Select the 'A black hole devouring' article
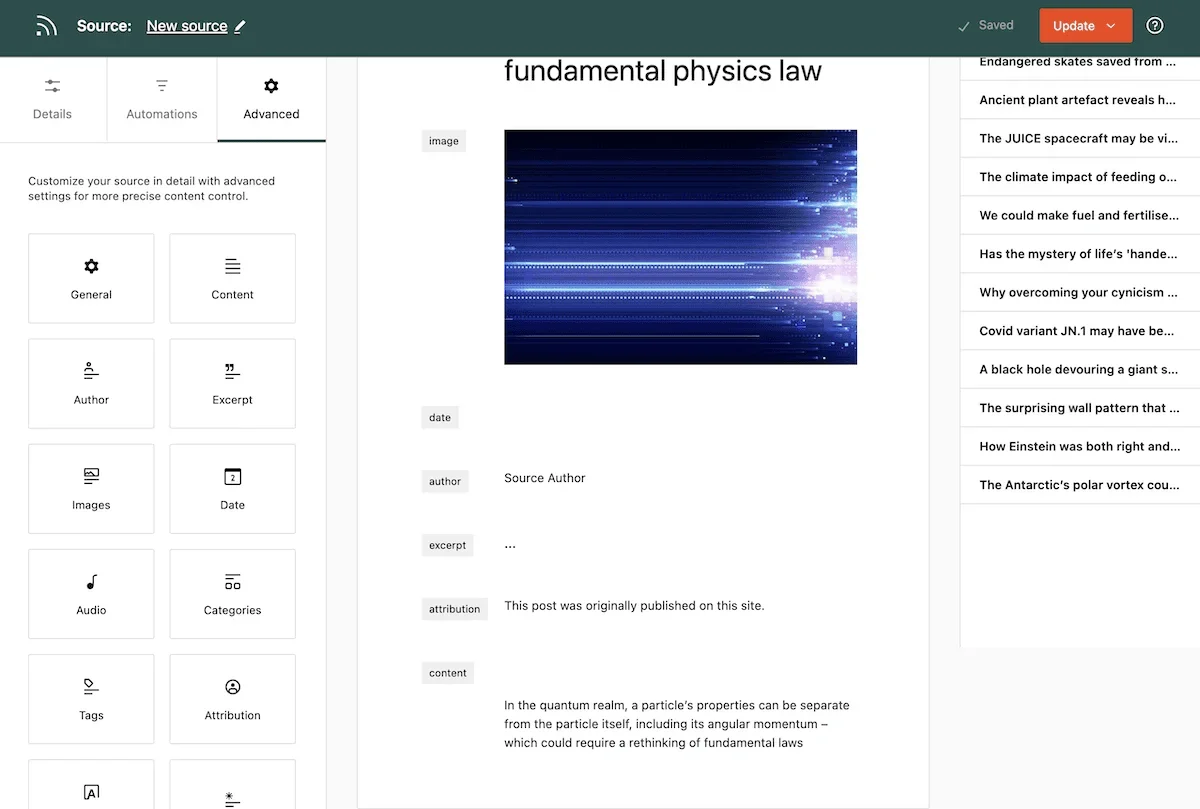 click(1080, 369)
